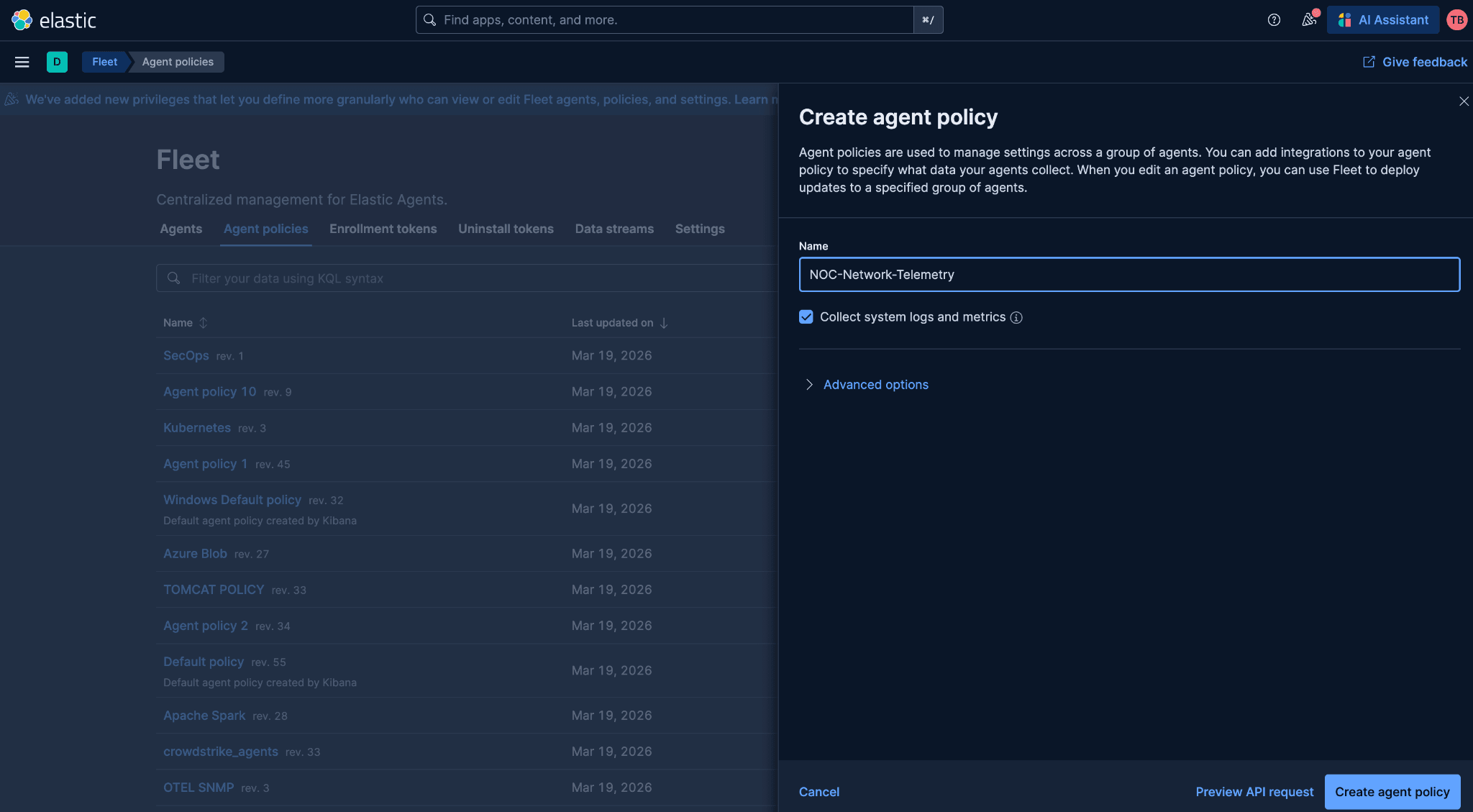Click the Give feedback link

[x=1415, y=62]
